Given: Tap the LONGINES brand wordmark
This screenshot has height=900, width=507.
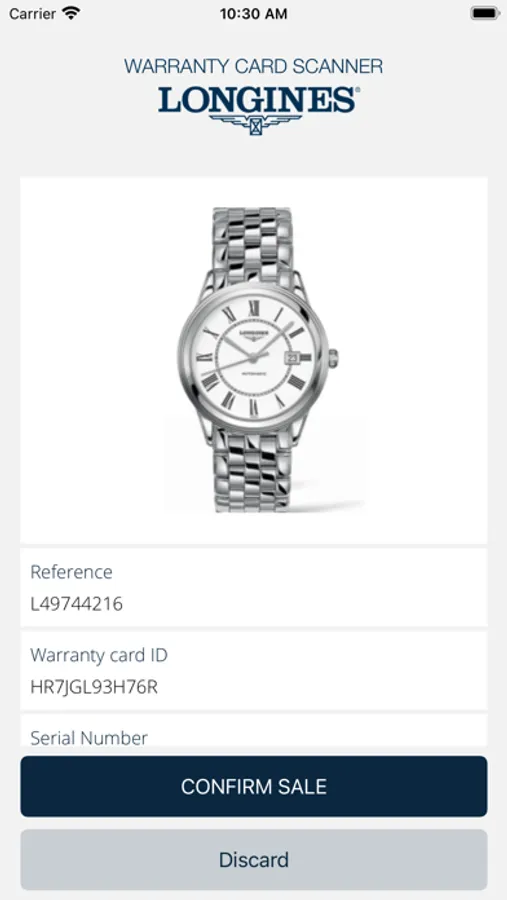Looking at the screenshot, I should 258,100.
